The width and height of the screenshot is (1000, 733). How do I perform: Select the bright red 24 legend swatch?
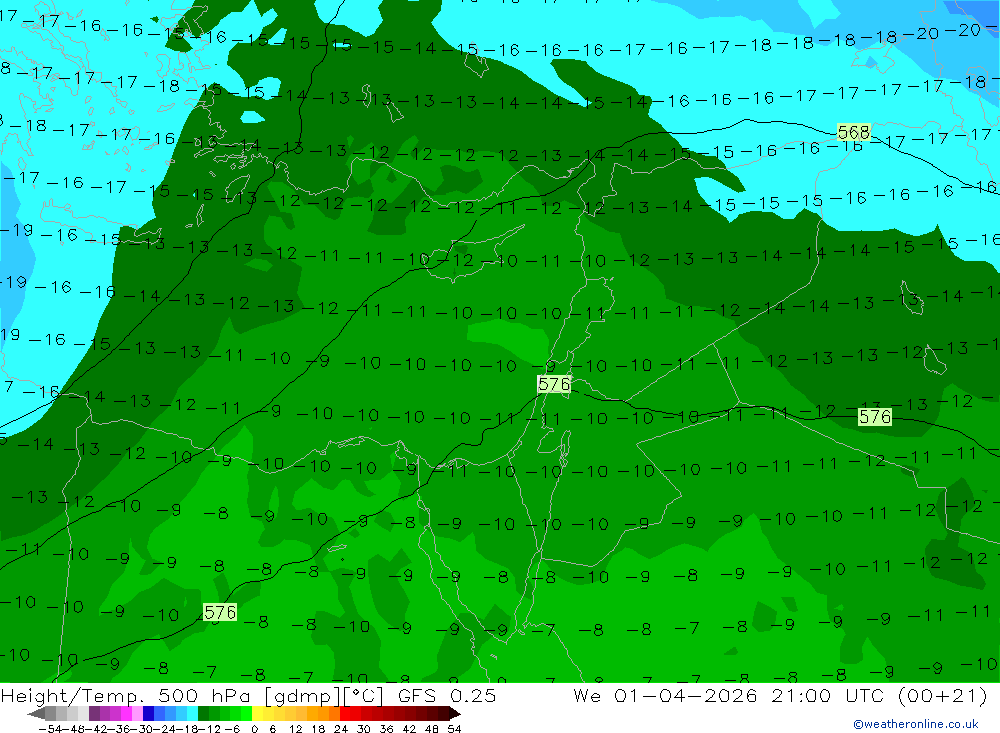tap(345, 713)
